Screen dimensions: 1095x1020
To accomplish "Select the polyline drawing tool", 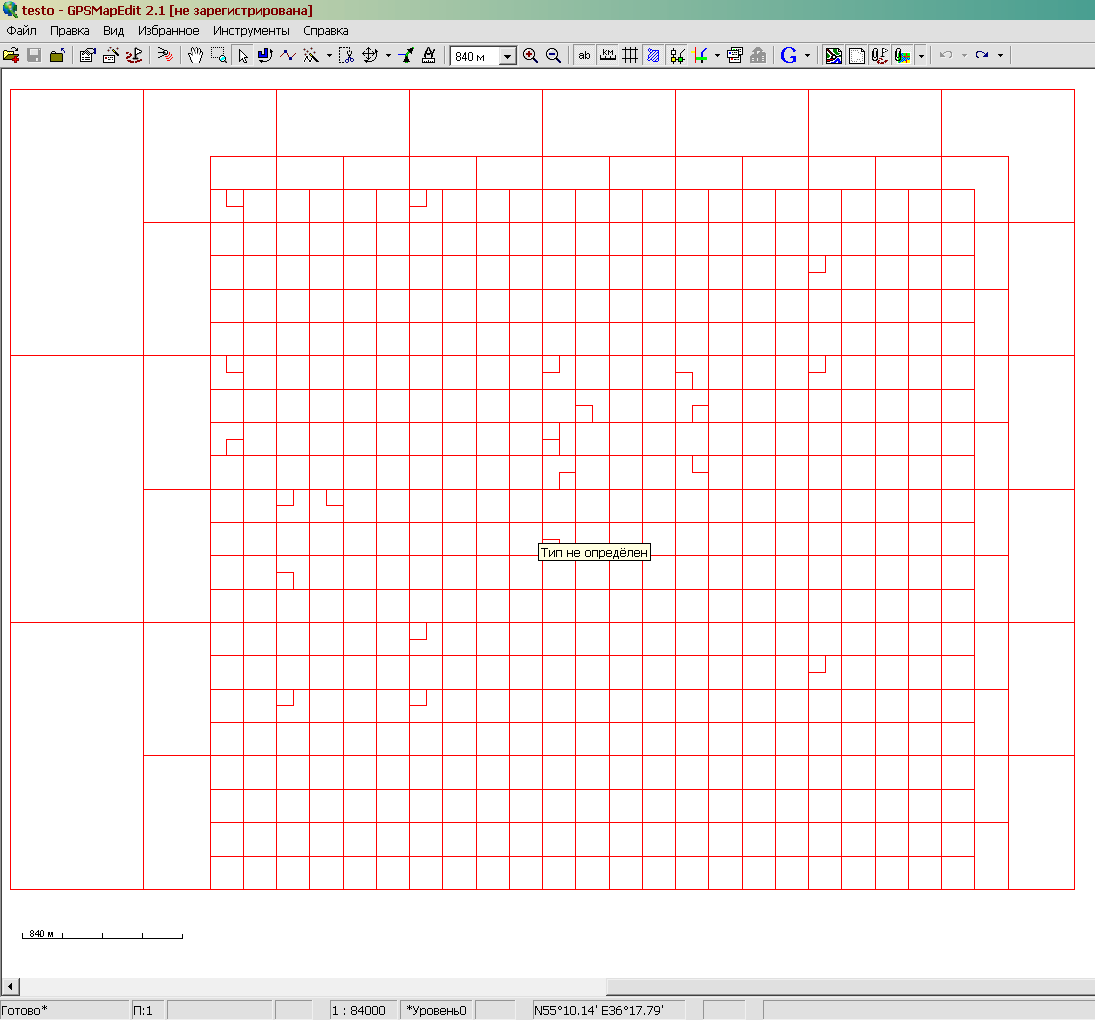I will 288,56.
